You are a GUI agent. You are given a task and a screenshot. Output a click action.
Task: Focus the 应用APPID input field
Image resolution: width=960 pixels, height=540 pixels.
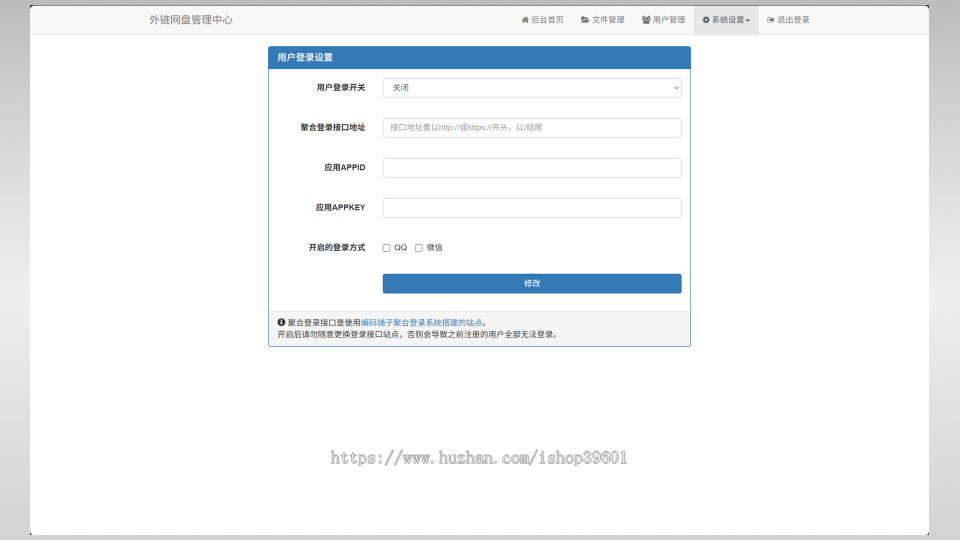[x=532, y=168]
